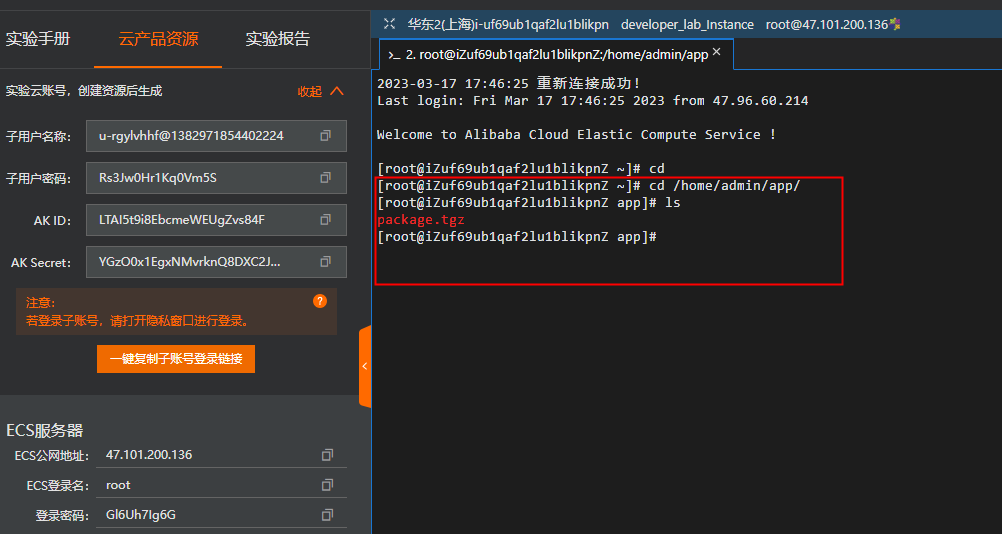Click the Last login line in terminal

592,101
